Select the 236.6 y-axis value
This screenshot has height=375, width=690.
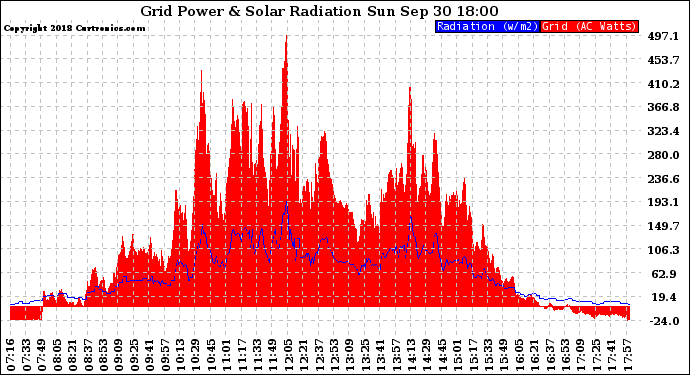tap(664, 179)
